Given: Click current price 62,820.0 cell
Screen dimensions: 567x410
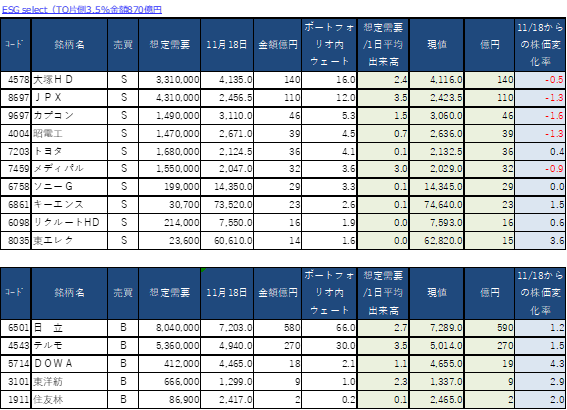Looking at the screenshot, I should [437, 240].
